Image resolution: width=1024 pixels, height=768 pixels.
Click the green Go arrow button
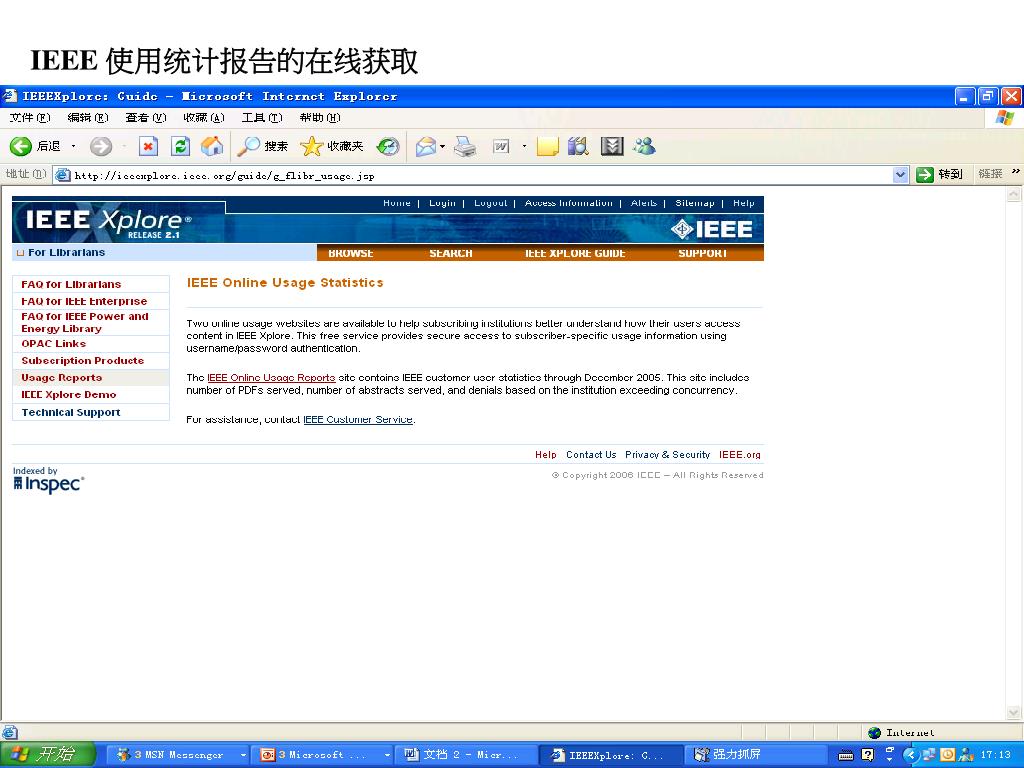(x=924, y=174)
